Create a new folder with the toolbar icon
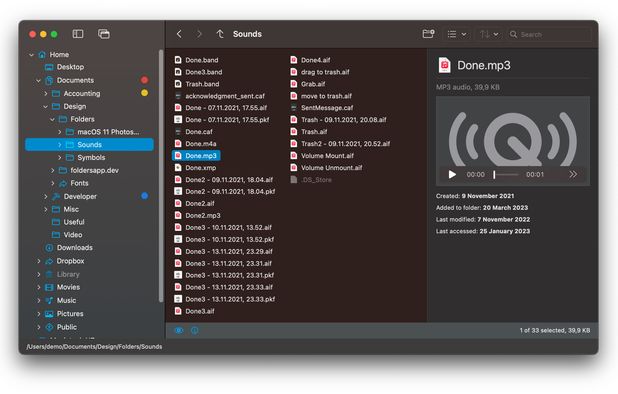 tap(428, 34)
